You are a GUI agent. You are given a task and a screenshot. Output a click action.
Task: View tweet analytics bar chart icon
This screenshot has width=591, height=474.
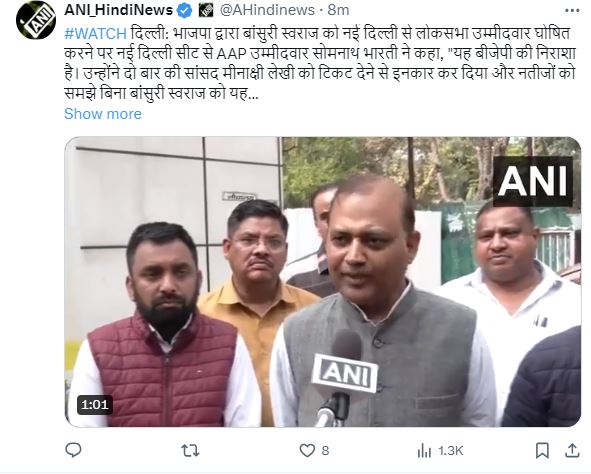(x=424, y=451)
